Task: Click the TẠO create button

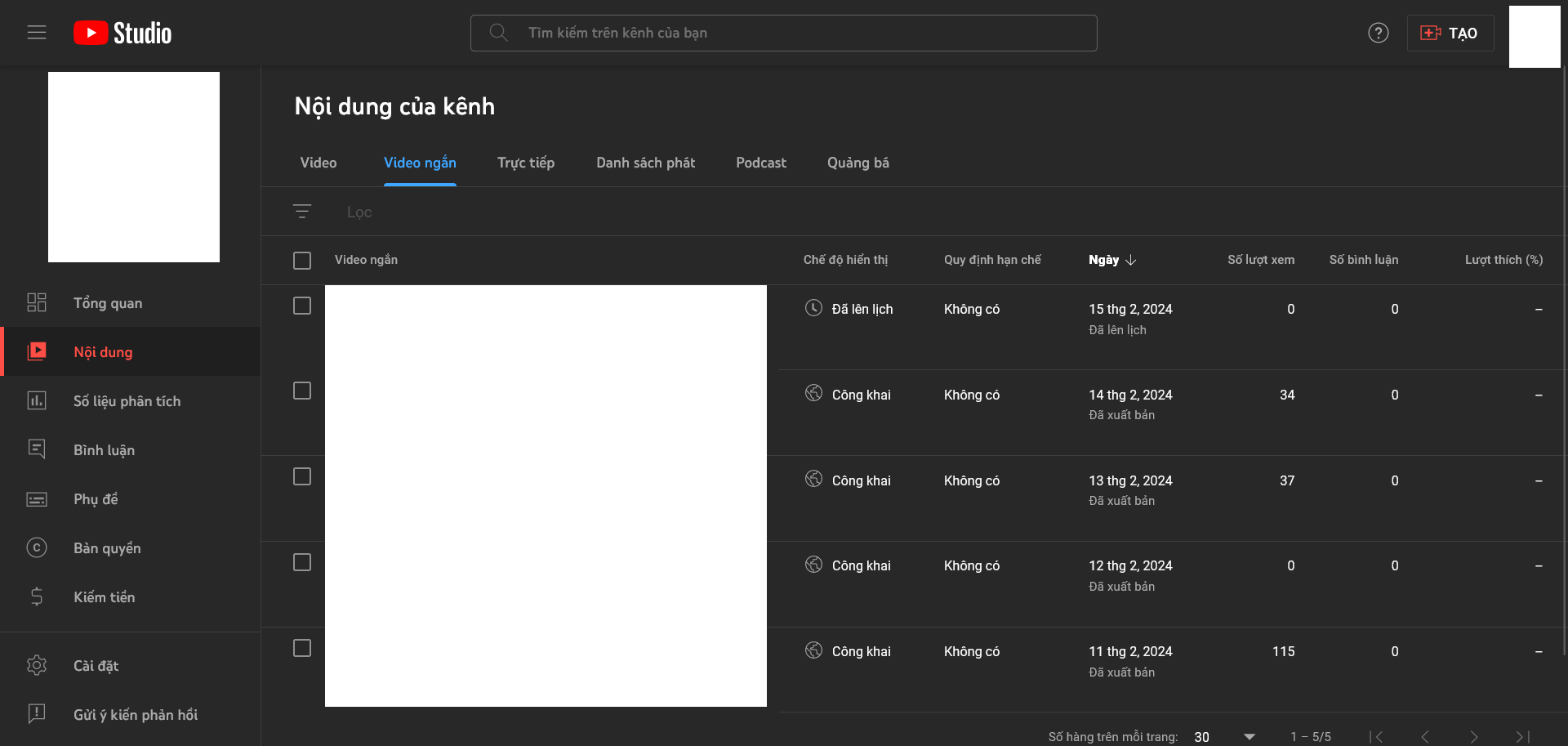Action: (x=1450, y=33)
